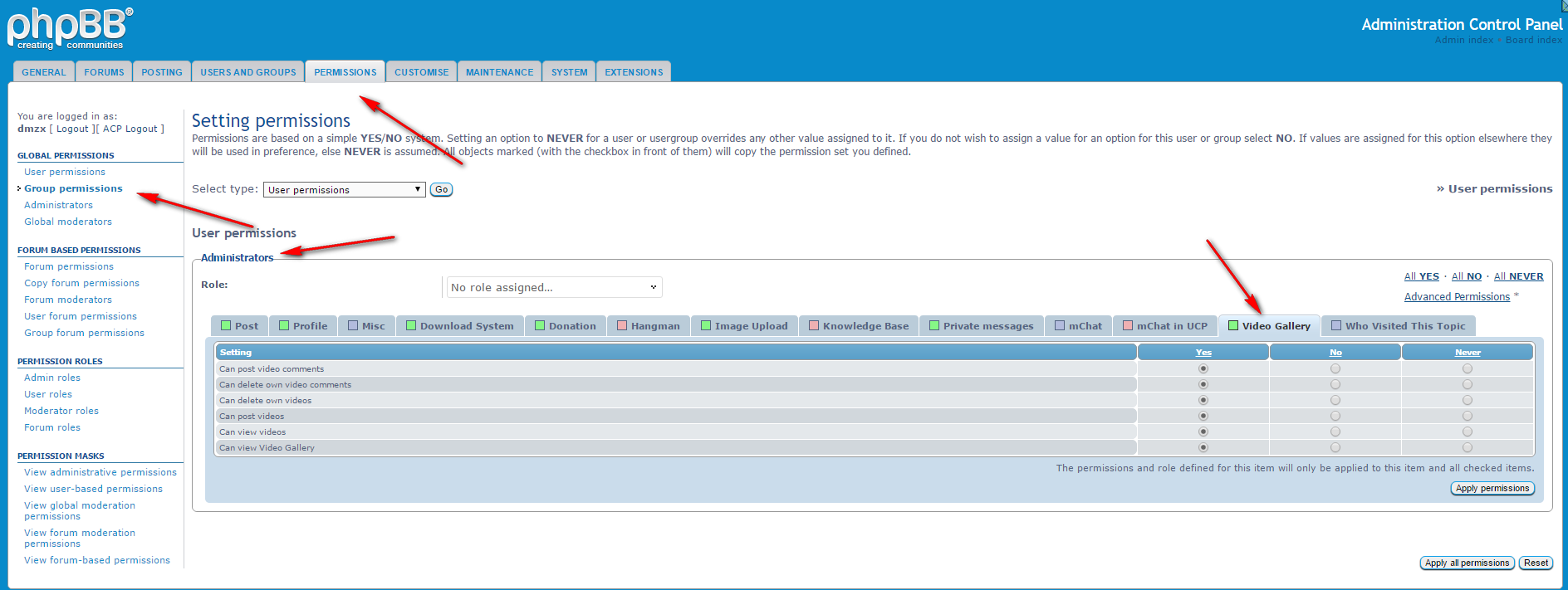Image resolution: width=1568 pixels, height=590 pixels.
Task: Set 'Can view videos' to No
Action: point(1335,432)
